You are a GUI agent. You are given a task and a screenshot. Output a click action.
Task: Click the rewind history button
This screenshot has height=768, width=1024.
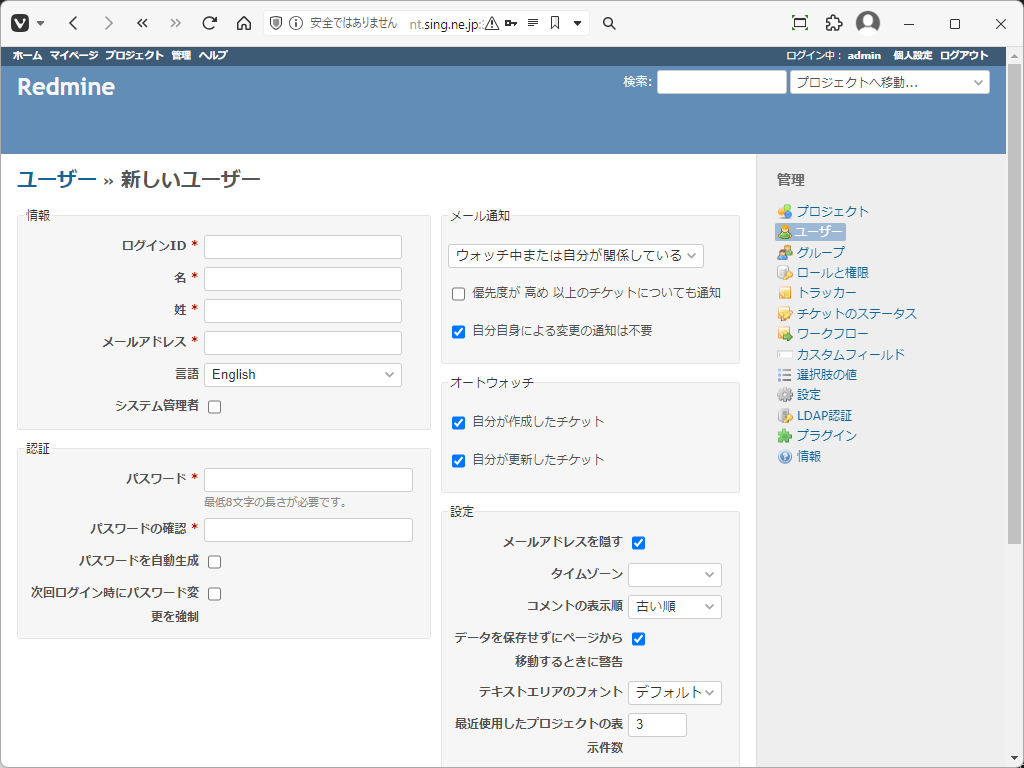pyautogui.click(x=142, y=24)
